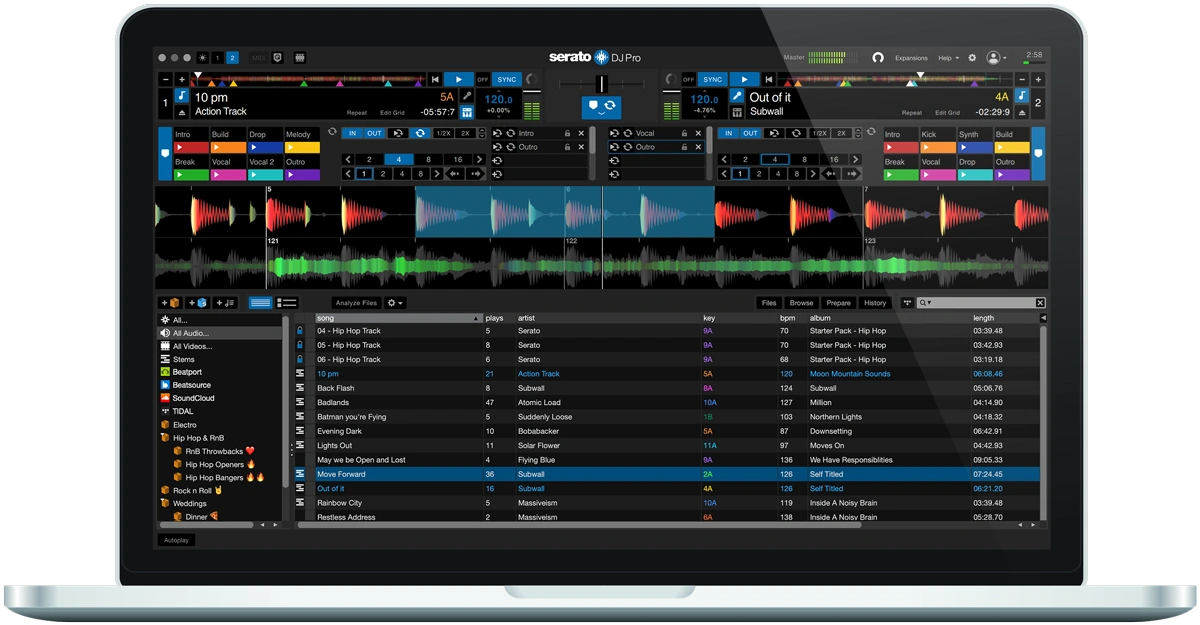This screenshot has height=625, width=1200.
Task: Lock the Intro saved loop on deck 1
Action: (x=567, y=133)
